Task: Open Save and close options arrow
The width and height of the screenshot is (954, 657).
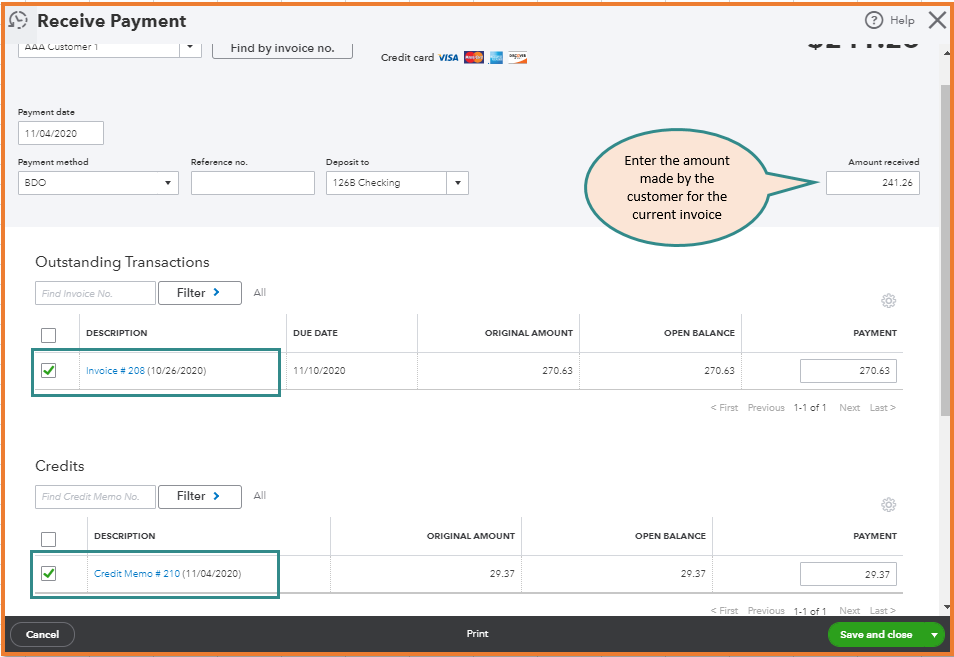Action: pyautogui.click(x=934, y=634)
